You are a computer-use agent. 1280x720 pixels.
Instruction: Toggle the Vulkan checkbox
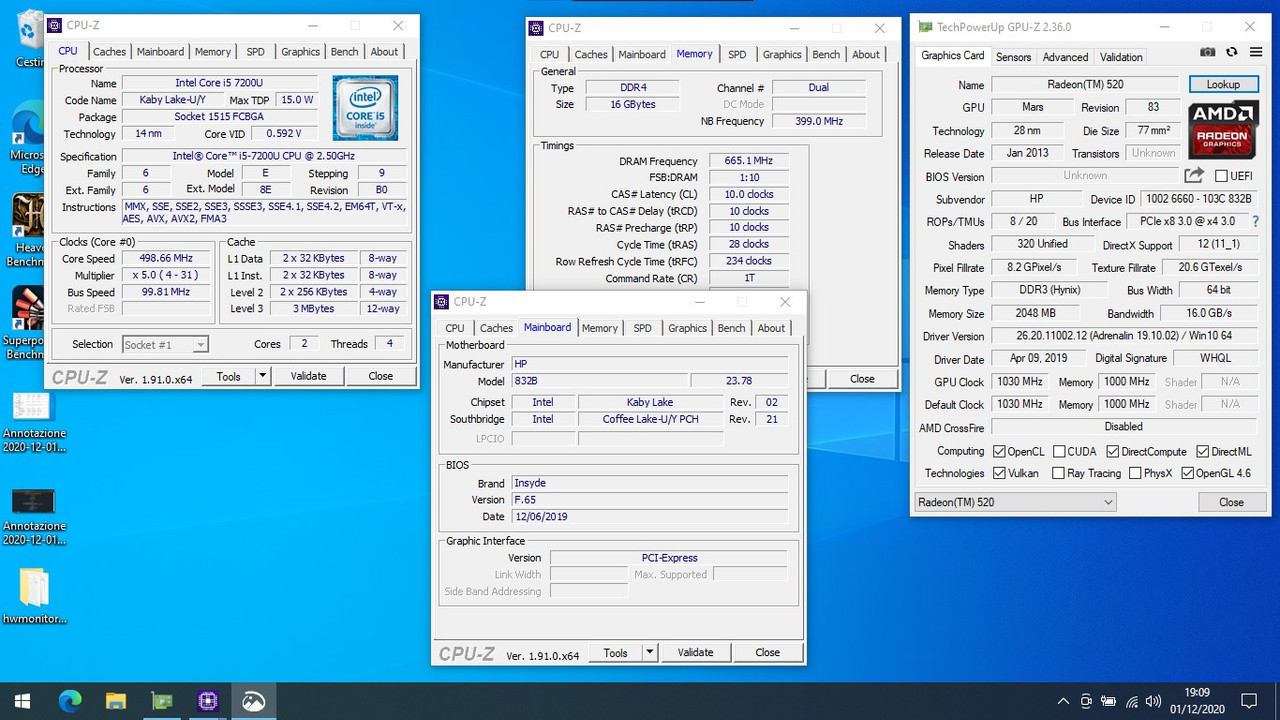point(999,473)
